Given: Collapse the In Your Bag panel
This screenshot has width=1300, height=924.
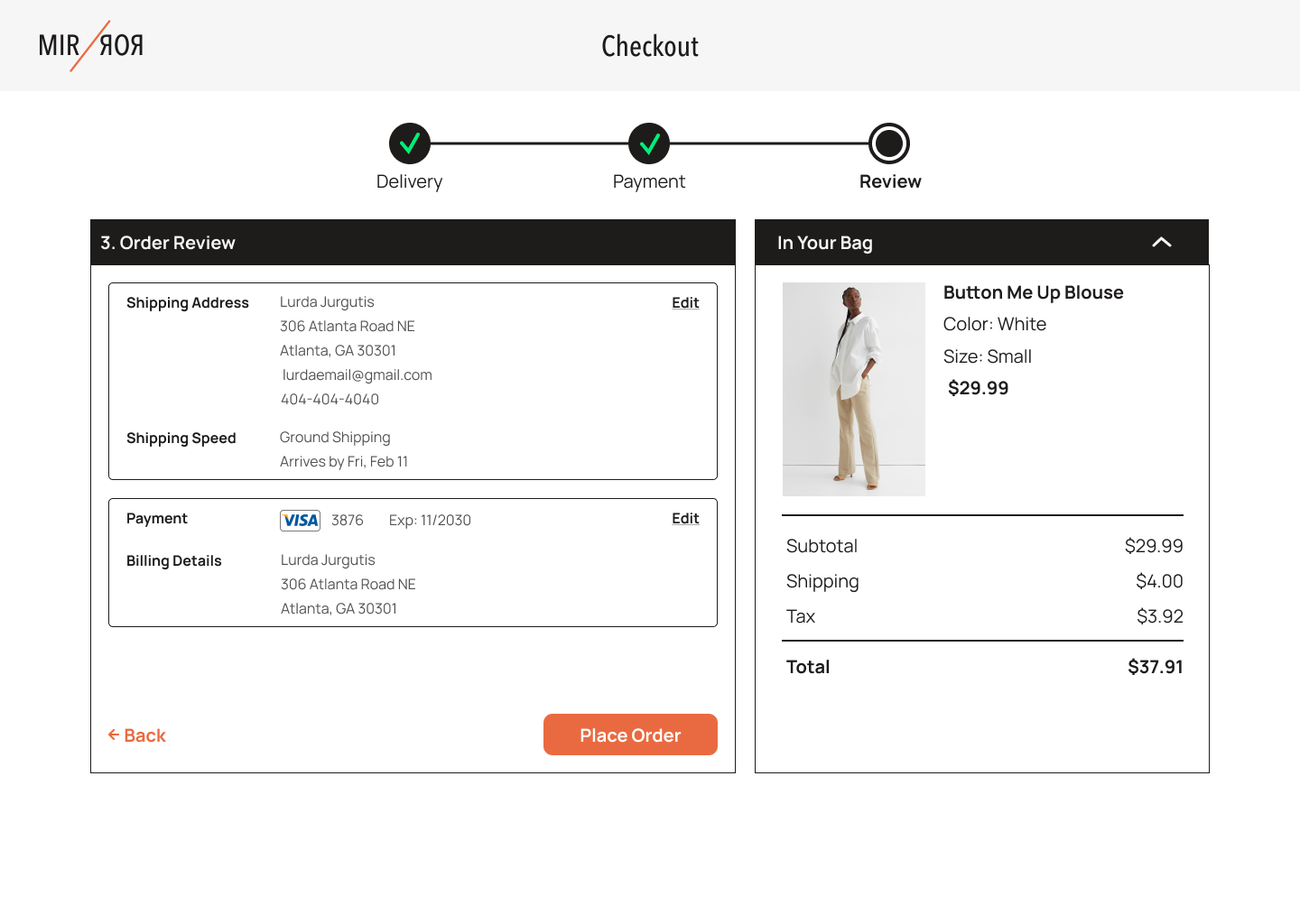Looking at the screenshot, I should [x=1162, y=243].
